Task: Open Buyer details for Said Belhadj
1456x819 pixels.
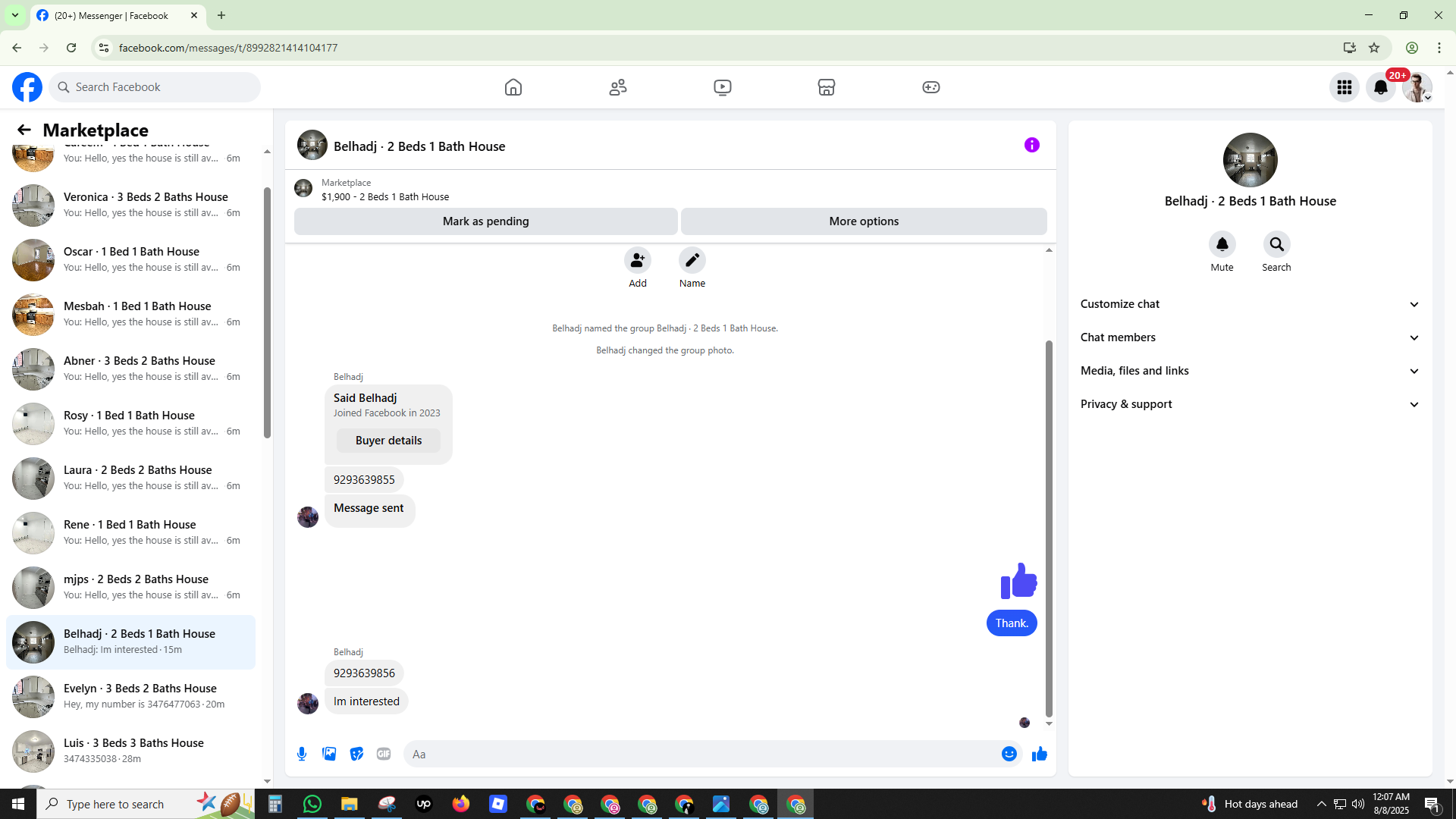Action: click(x=388, y=441)
